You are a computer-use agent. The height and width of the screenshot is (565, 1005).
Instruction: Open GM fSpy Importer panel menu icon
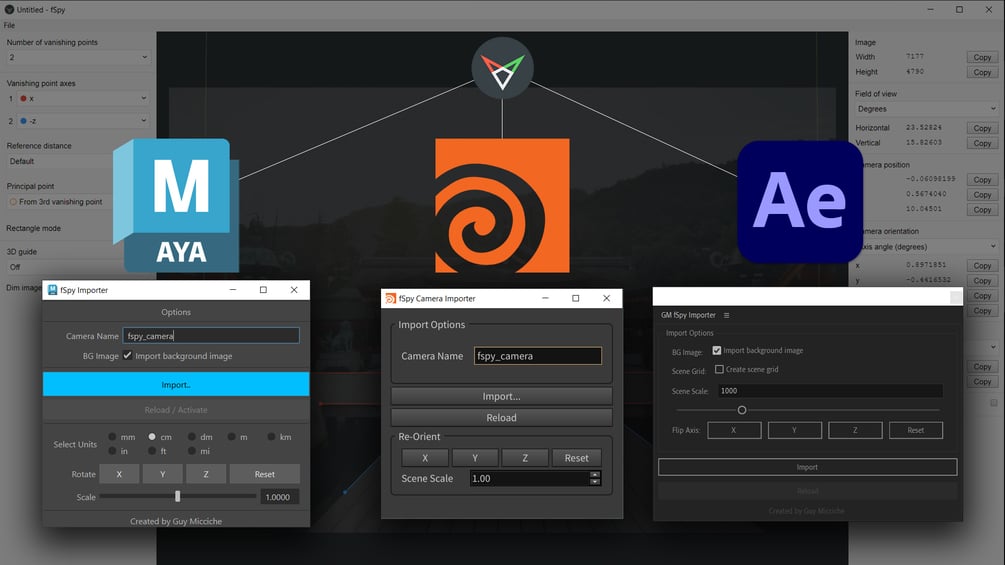coord(726,315)
